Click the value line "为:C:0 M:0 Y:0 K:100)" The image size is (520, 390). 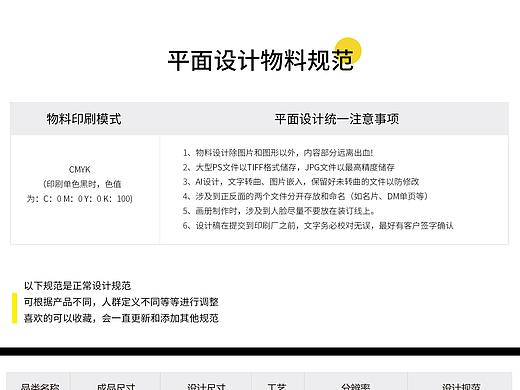coord(80,199)
